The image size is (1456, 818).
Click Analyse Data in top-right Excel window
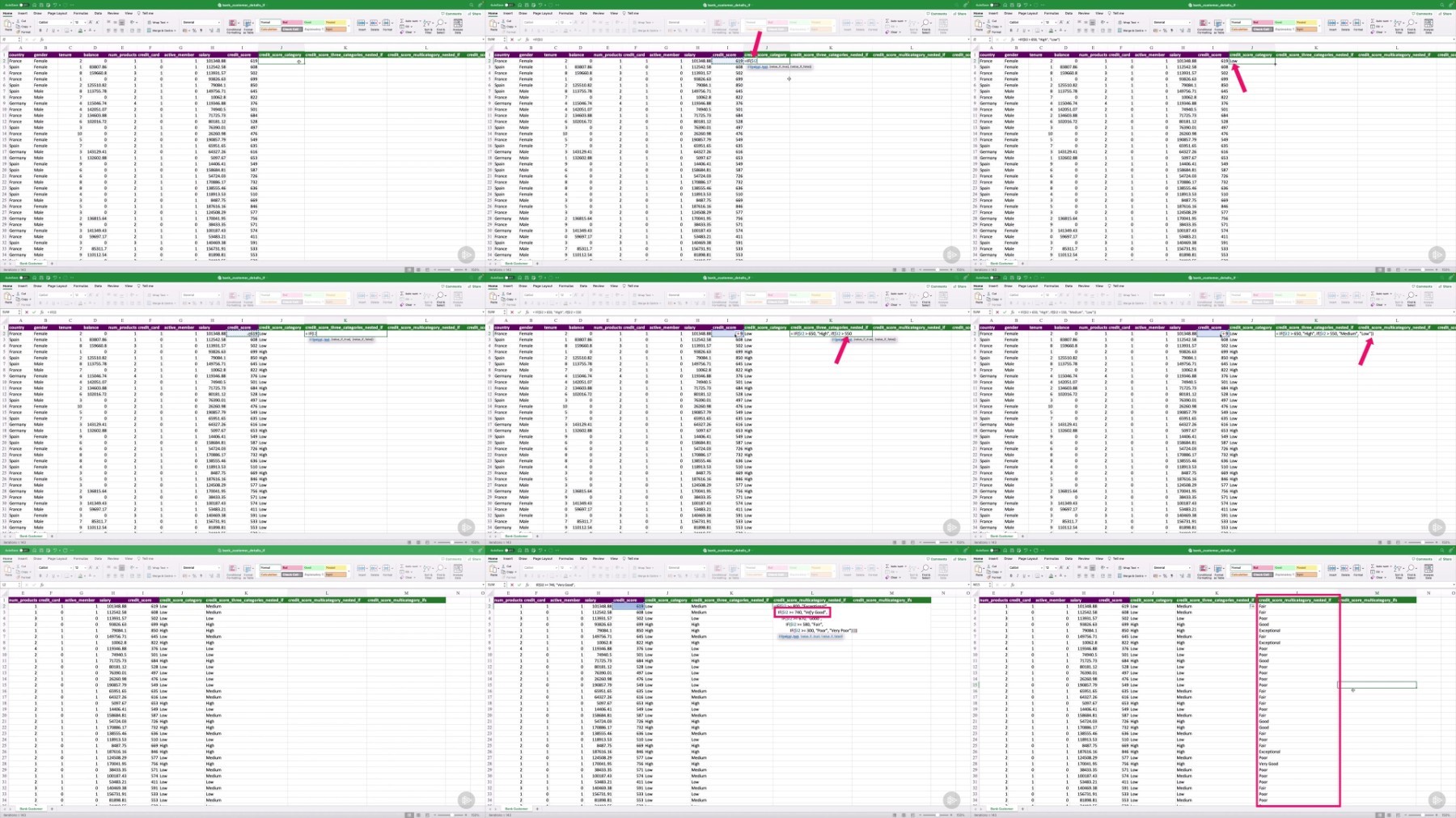[x=1428, y=26]
